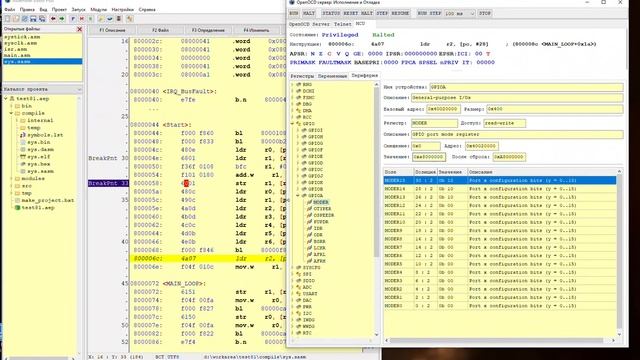640x360 pixels.
Task: Click the PUPDR register icon in tree
Action: pyautogui.click(x=309, y=222)
